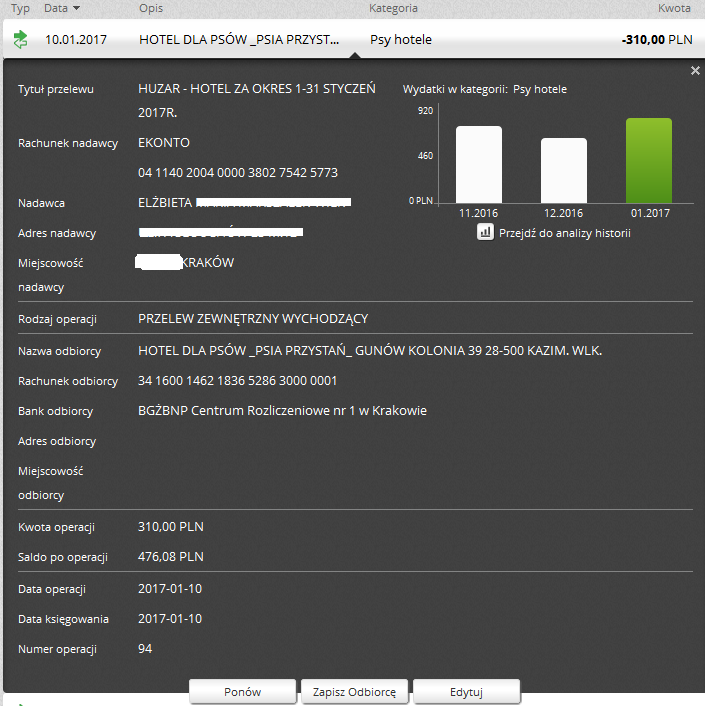The image size is (705, 706).
Task: Select the green 01.2017 chart bar
Action: [649, 160]
